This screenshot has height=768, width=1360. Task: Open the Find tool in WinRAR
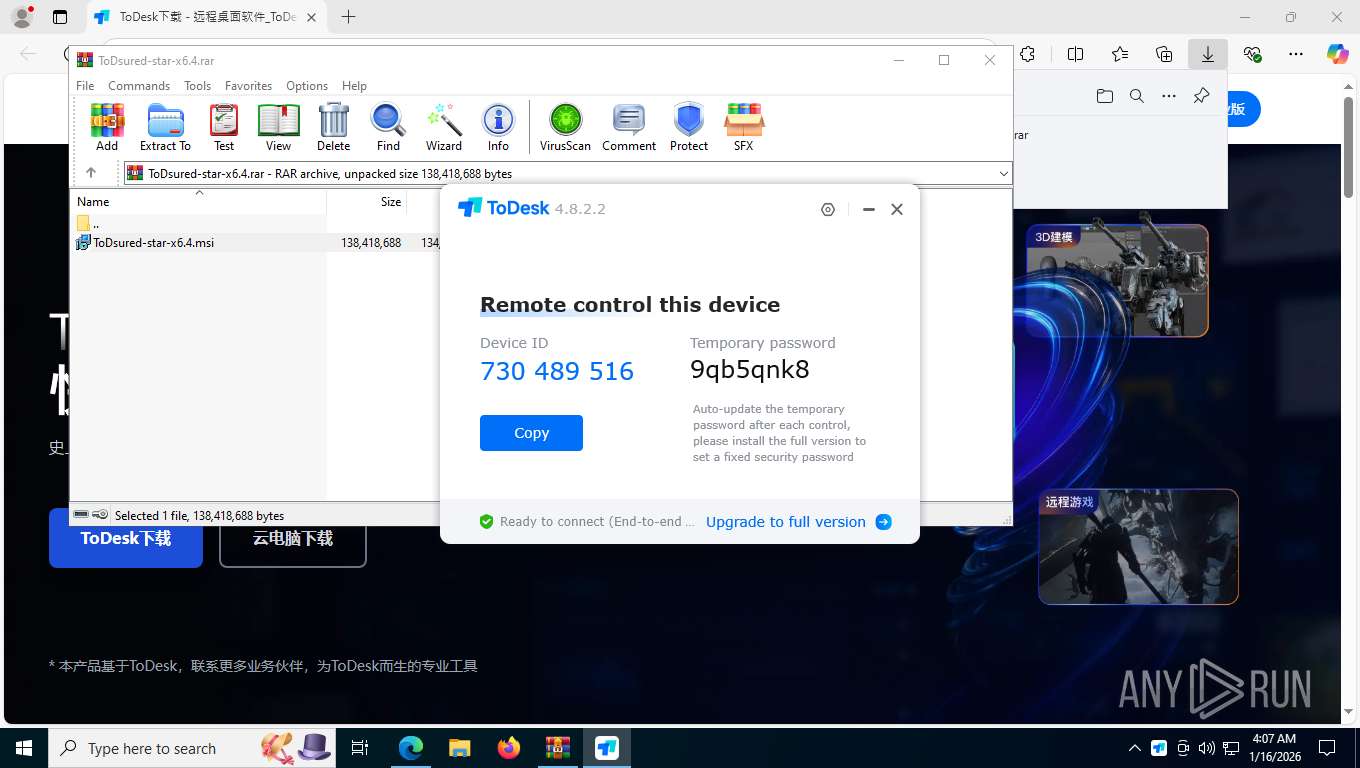pyautogui.click(x=388, y=127)
